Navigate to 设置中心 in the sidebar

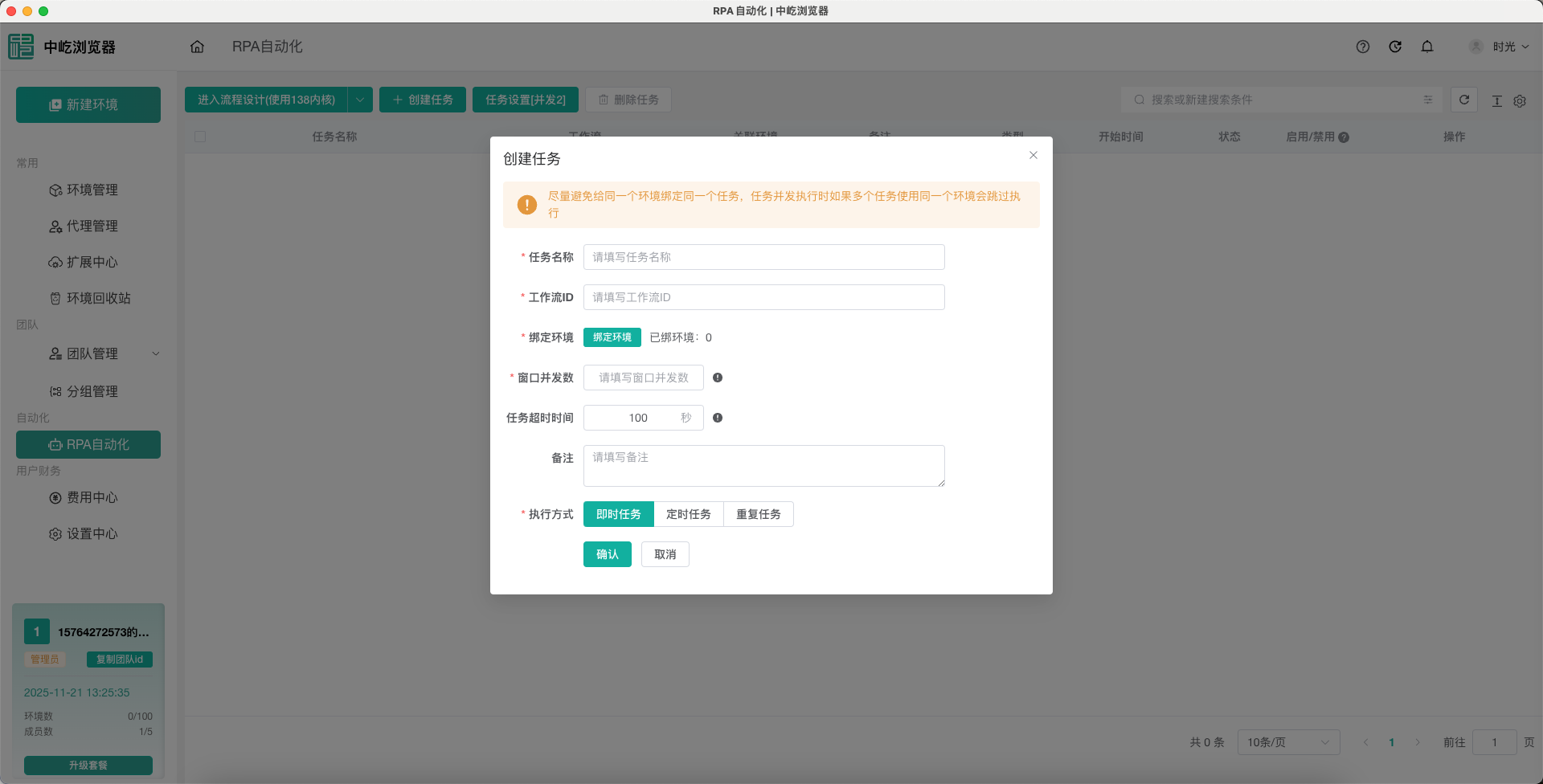pos(92,533)
